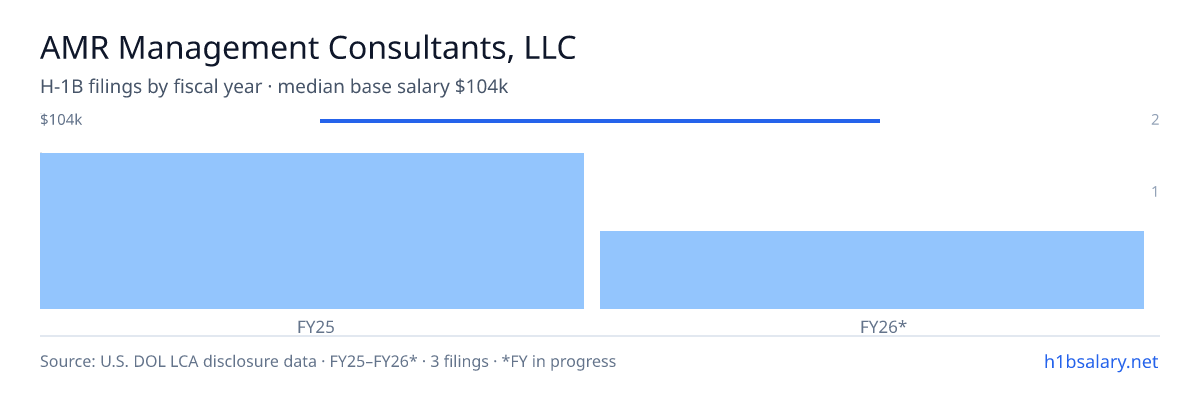This screenshot has width=1200, height=400.
Task: Click the right axis tick value 2
Action: (x=1155, y=120)
